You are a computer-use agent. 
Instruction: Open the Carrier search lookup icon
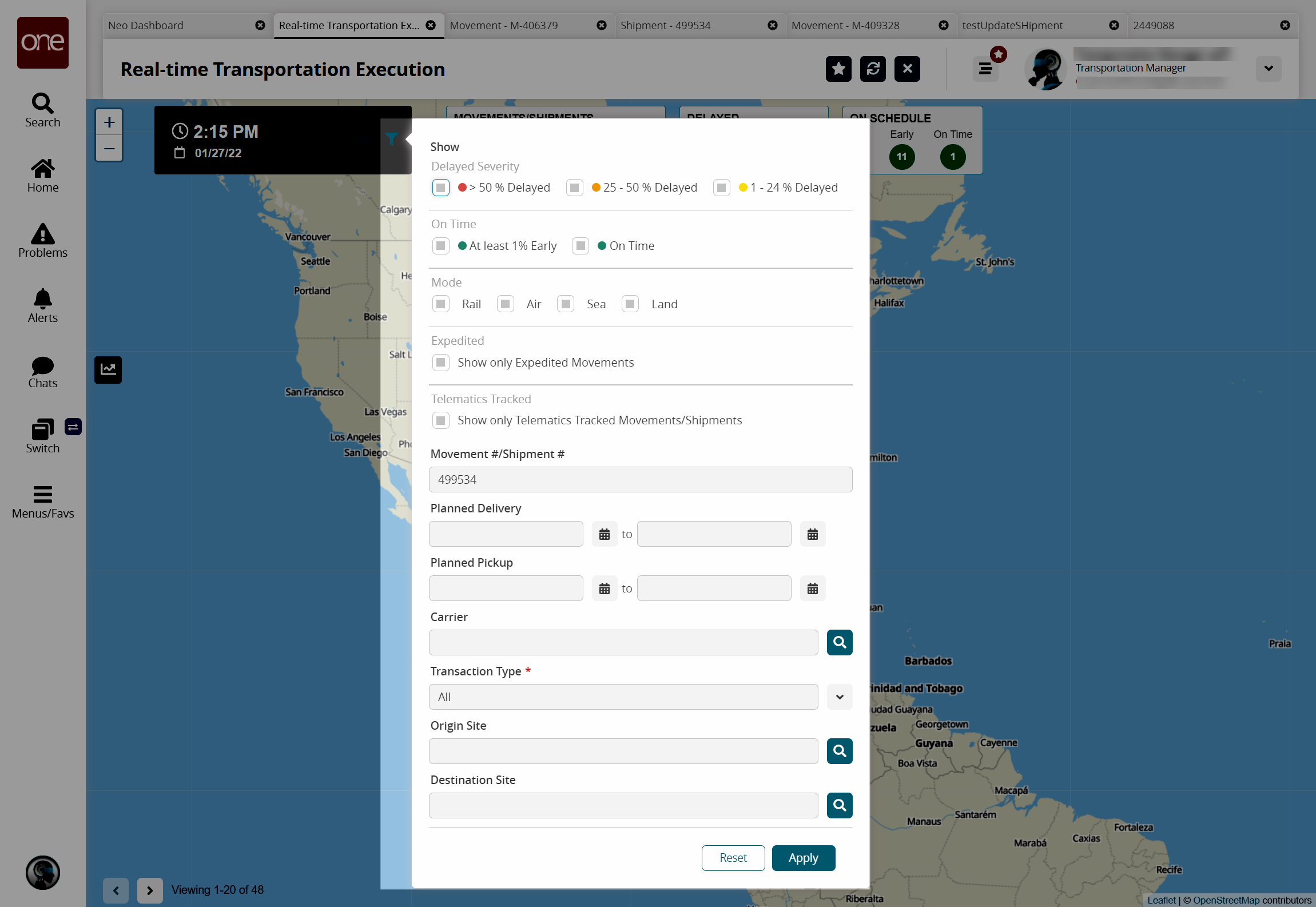(839, 642)
